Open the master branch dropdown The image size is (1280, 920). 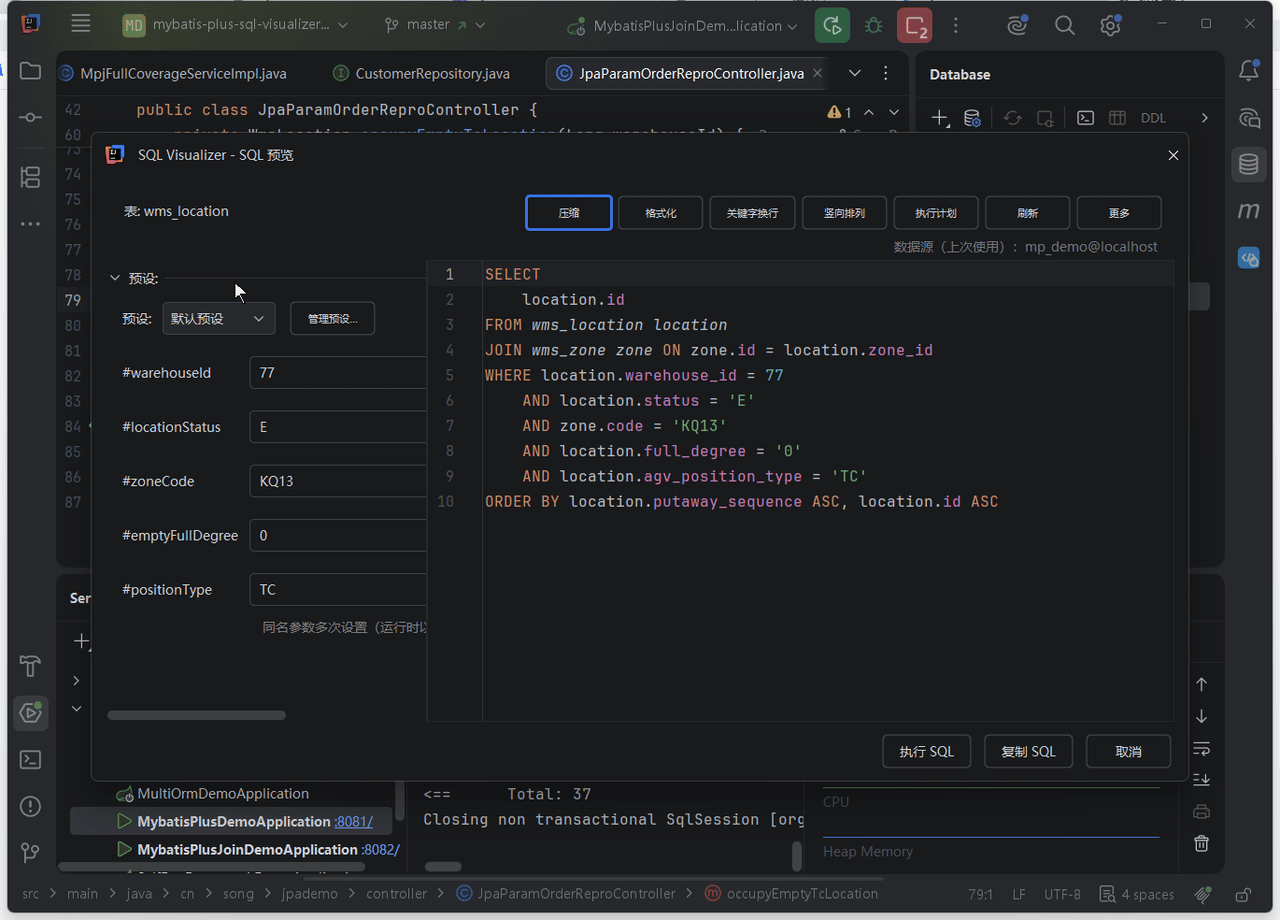[x=435, y=25]
